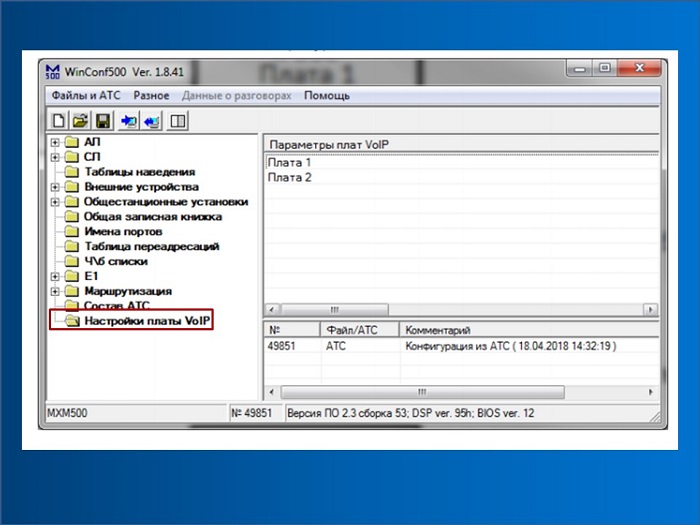Click the Файл/АТС column header
Image resolution: width=700 pixels, height=525 pixels.
point(360,330)
